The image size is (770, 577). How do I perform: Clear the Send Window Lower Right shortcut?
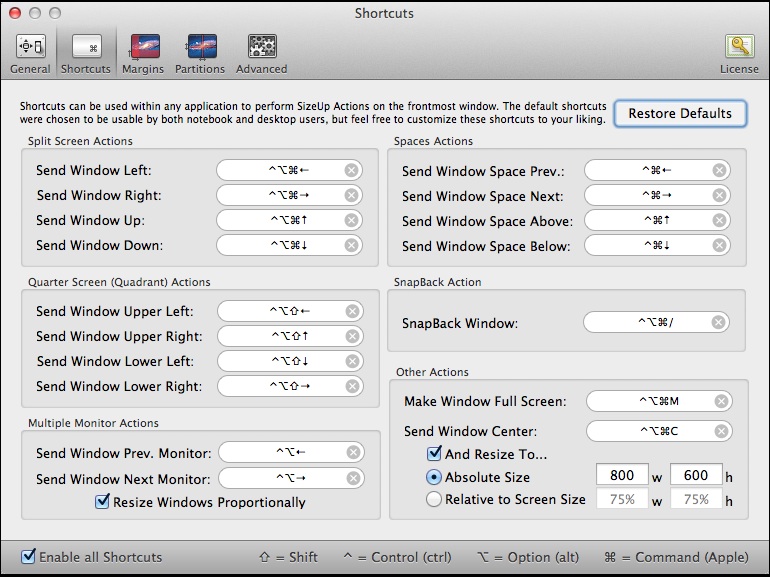[x=351, y=386]
